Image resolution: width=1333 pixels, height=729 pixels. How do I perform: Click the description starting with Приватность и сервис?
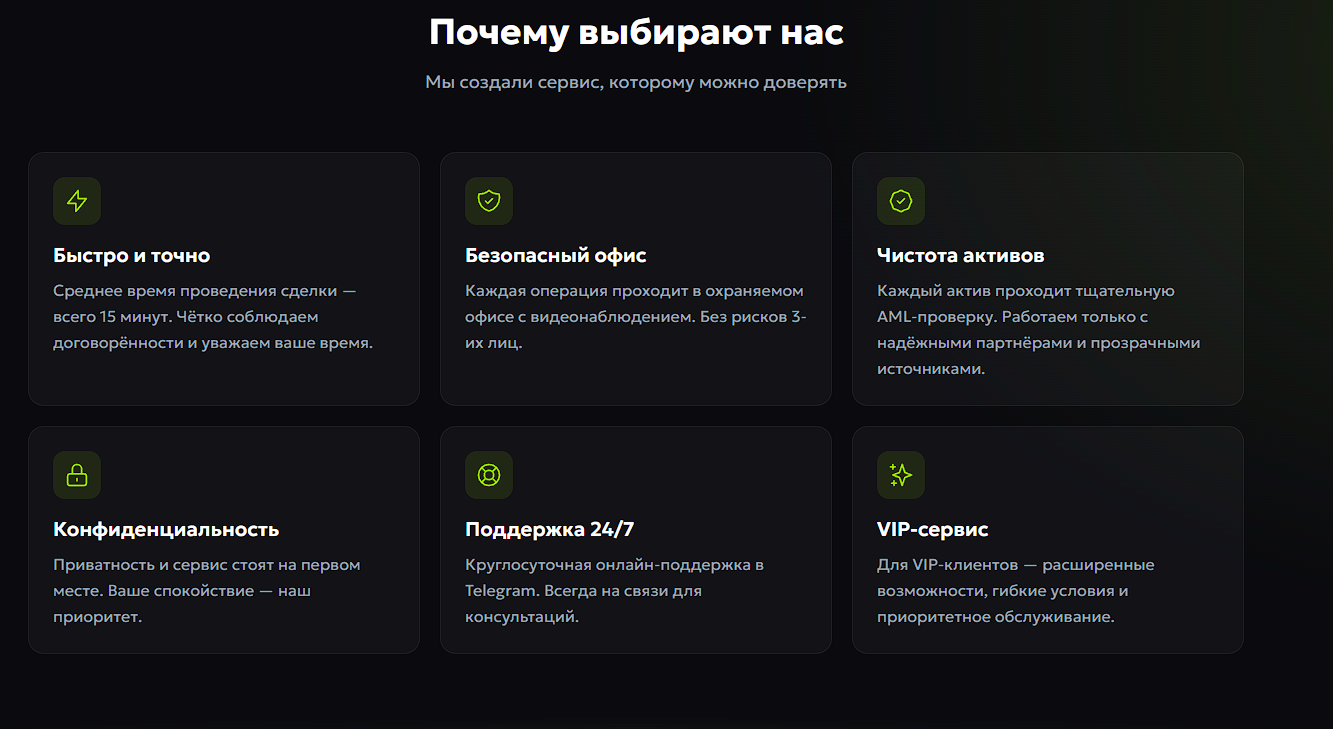pos(207,590)
